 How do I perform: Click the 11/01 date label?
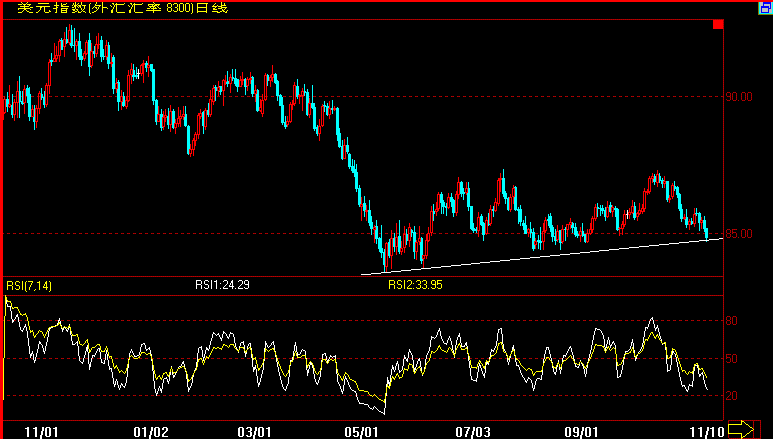tap(41, 433)
